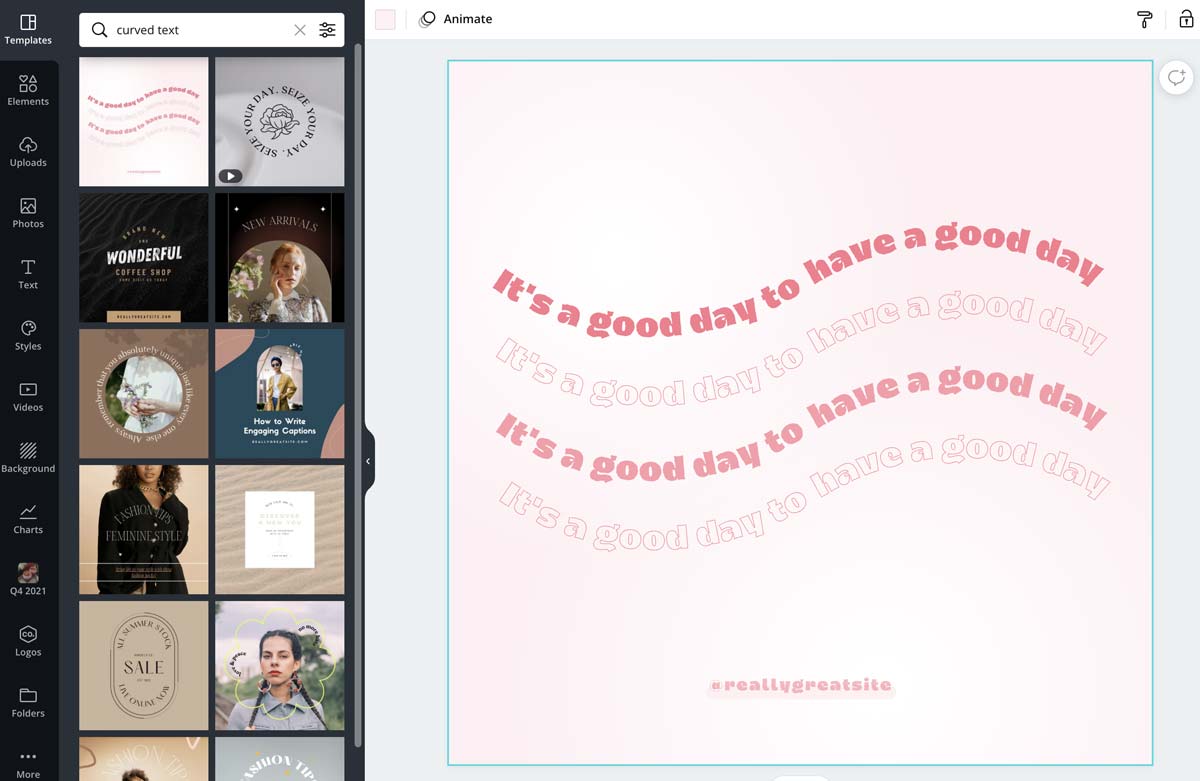Select the brown circular text flower template
The width and height of the screenshot is (1200, 781).
click(144, 393)
